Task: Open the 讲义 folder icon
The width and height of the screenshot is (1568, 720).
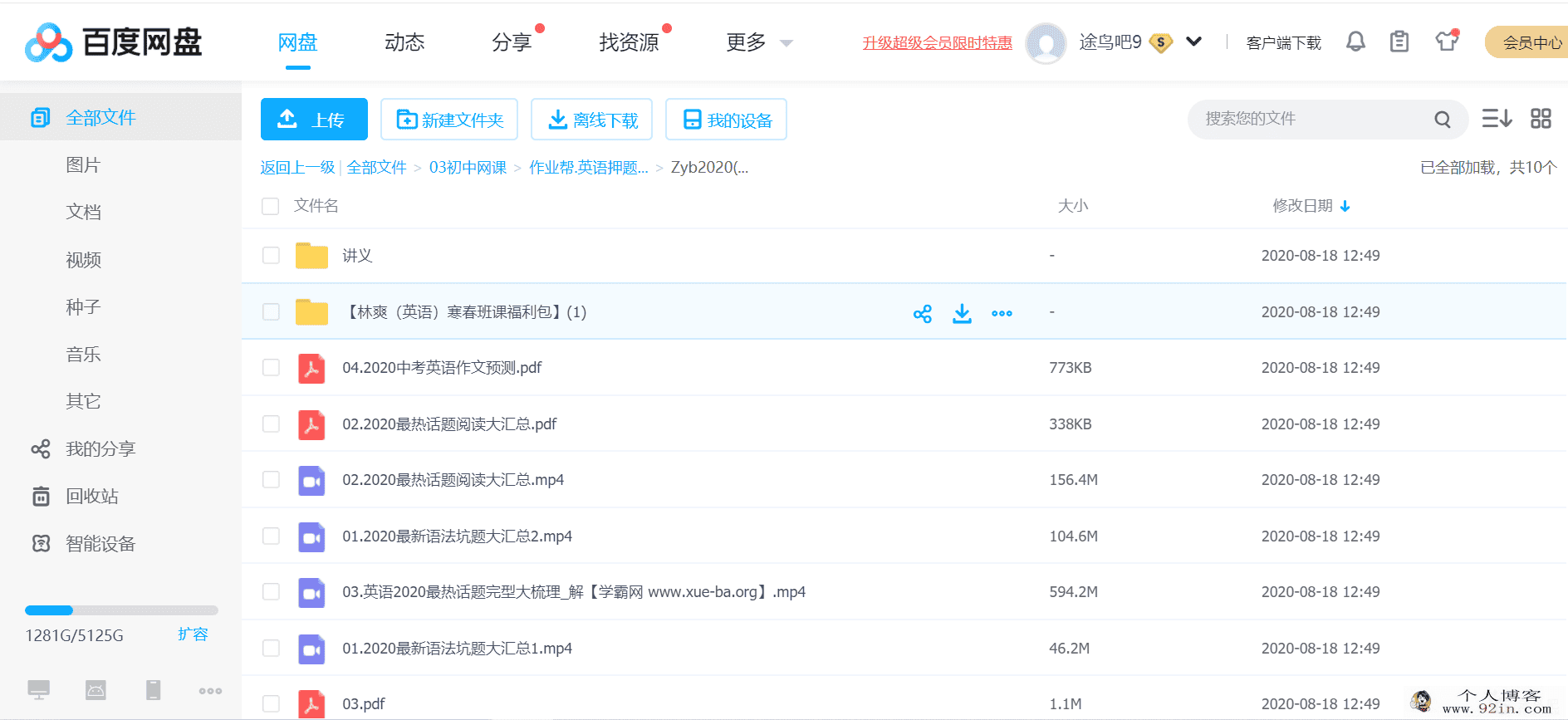Action: coord(311,256)
